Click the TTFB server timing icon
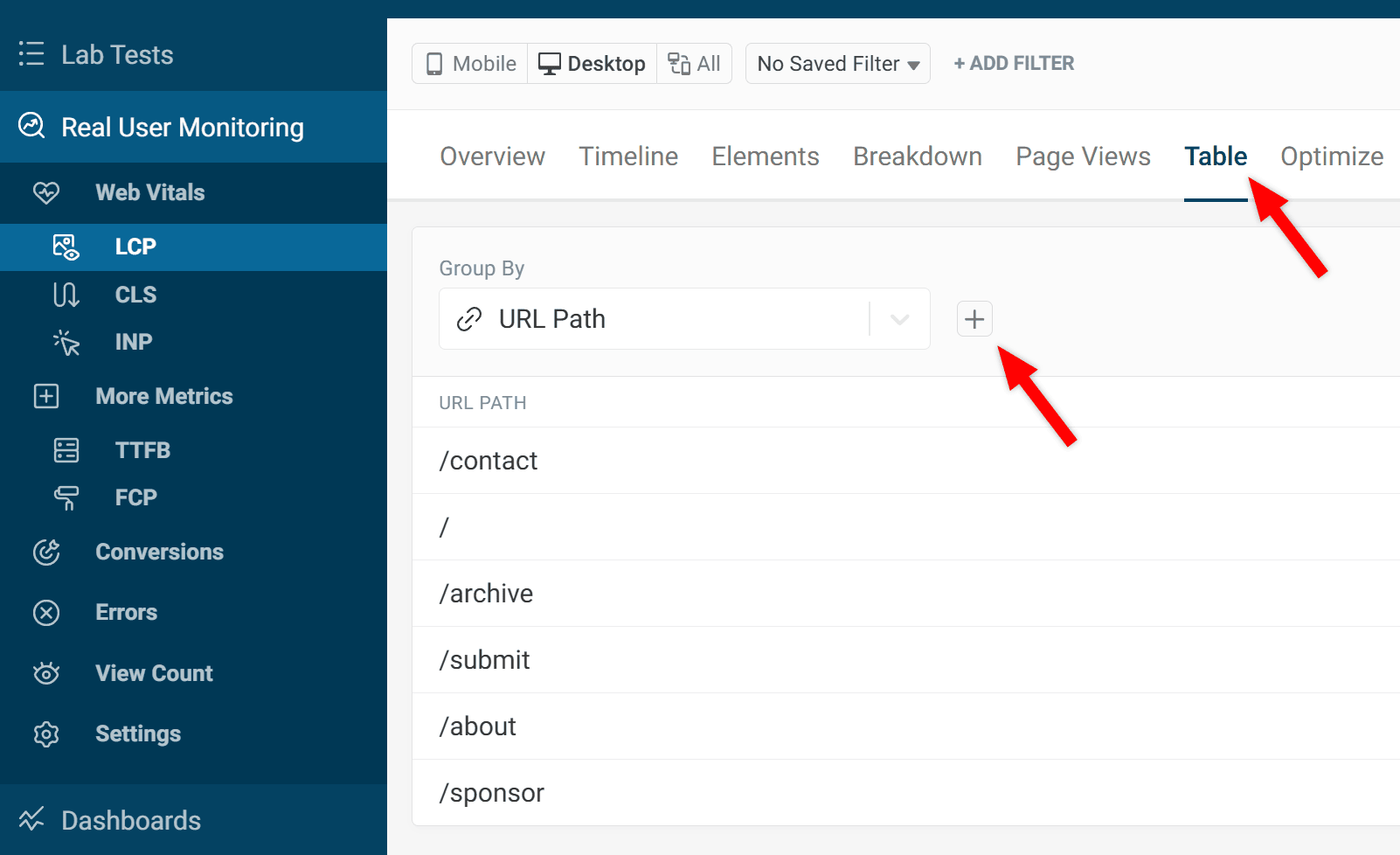Viewport: 1400px width, 855px height. tap(66, 449)
